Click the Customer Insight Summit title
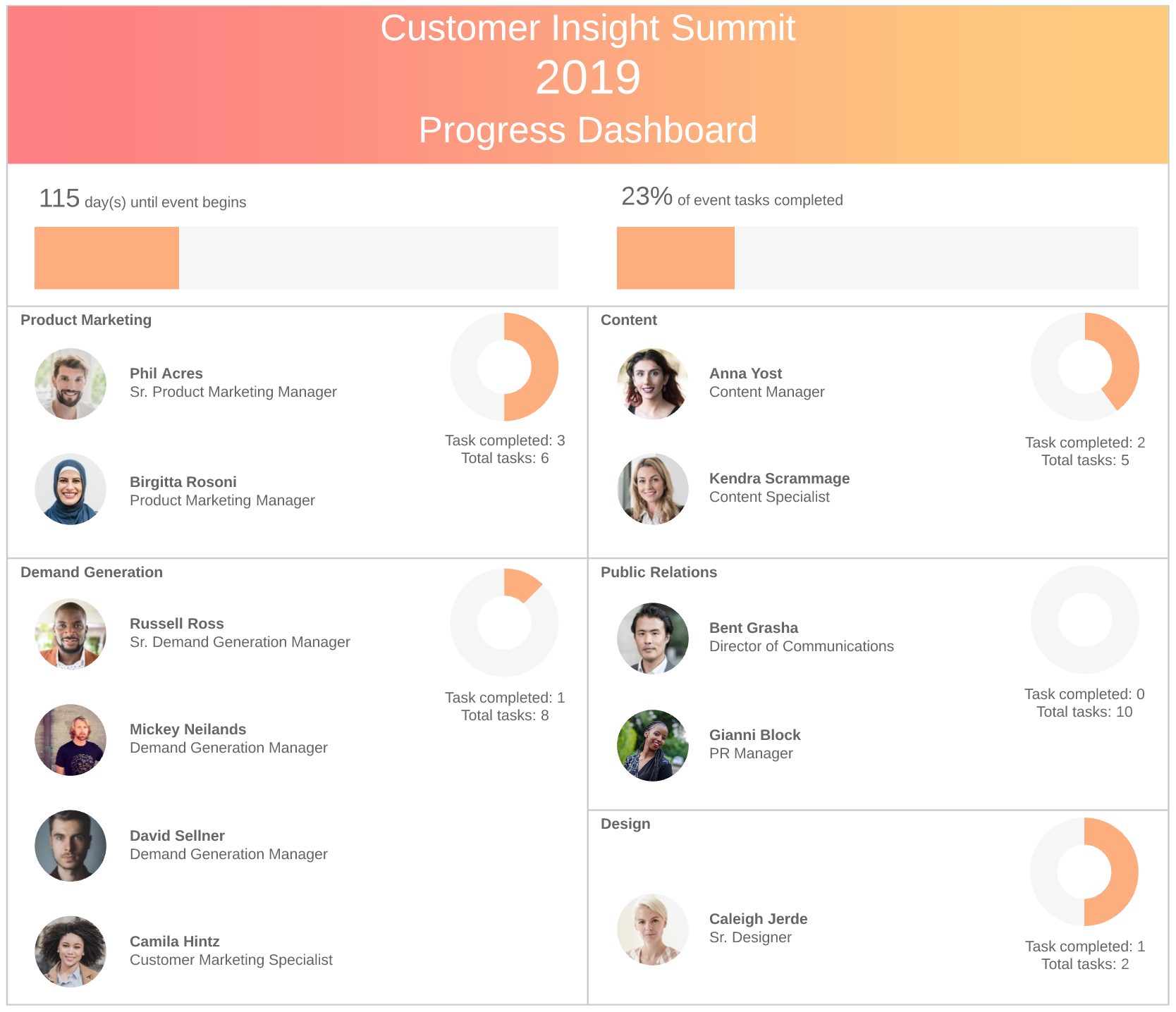Screen dimensions: 1176x1012 click(x=587, y=29)
